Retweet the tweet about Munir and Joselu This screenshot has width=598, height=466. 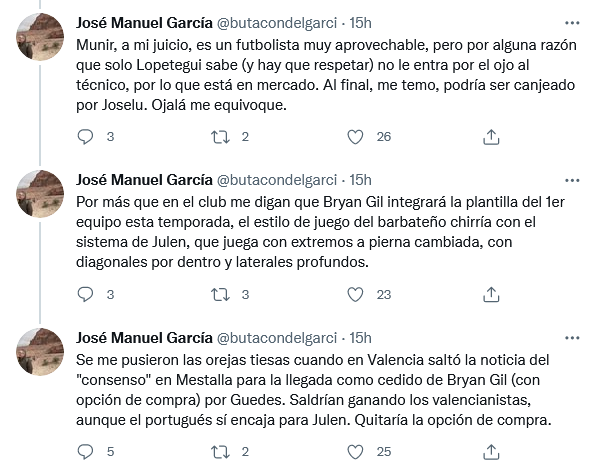220,137
